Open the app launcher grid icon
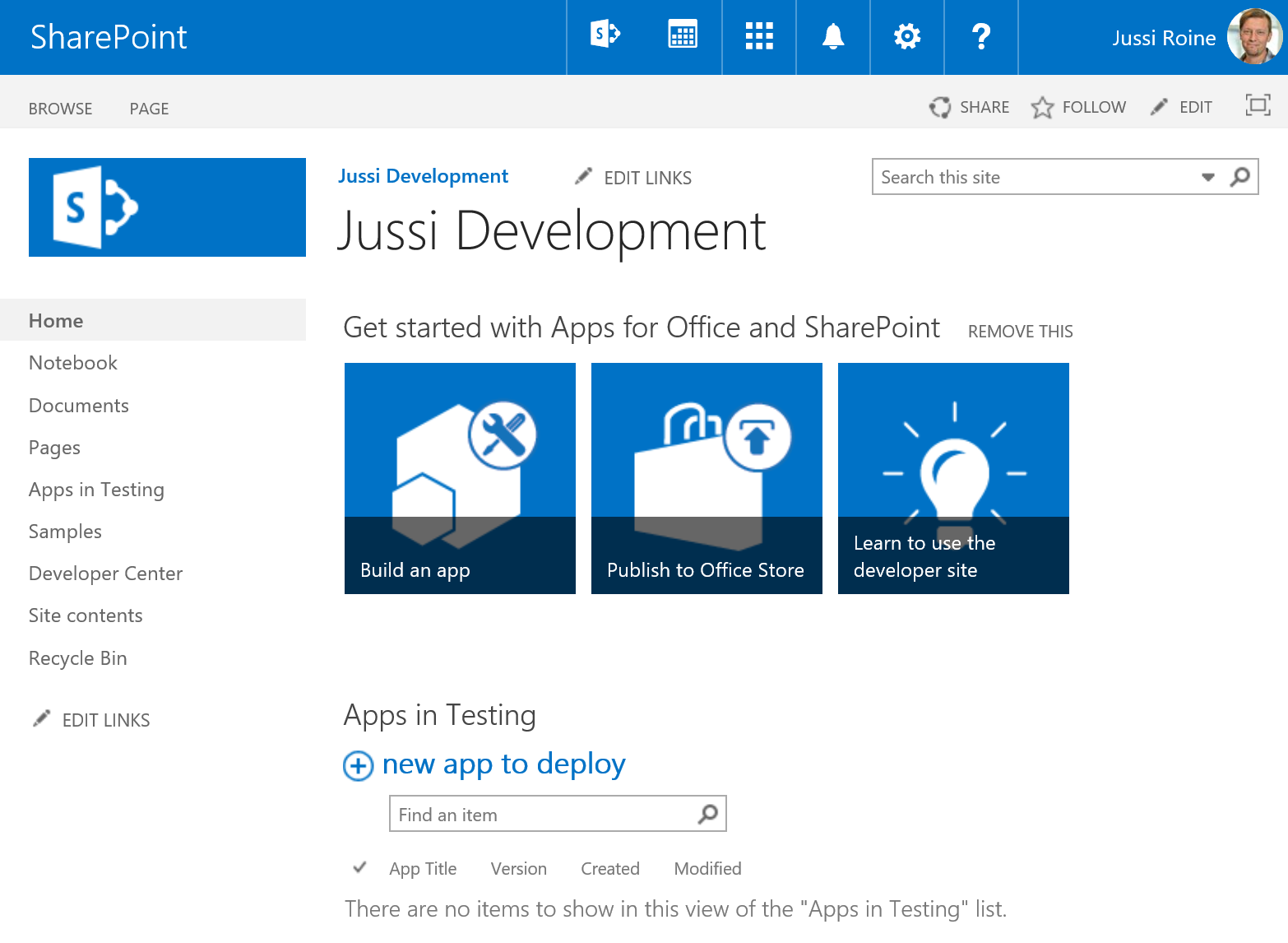The height and width of the screenshot is (943, 1288). 759,36
